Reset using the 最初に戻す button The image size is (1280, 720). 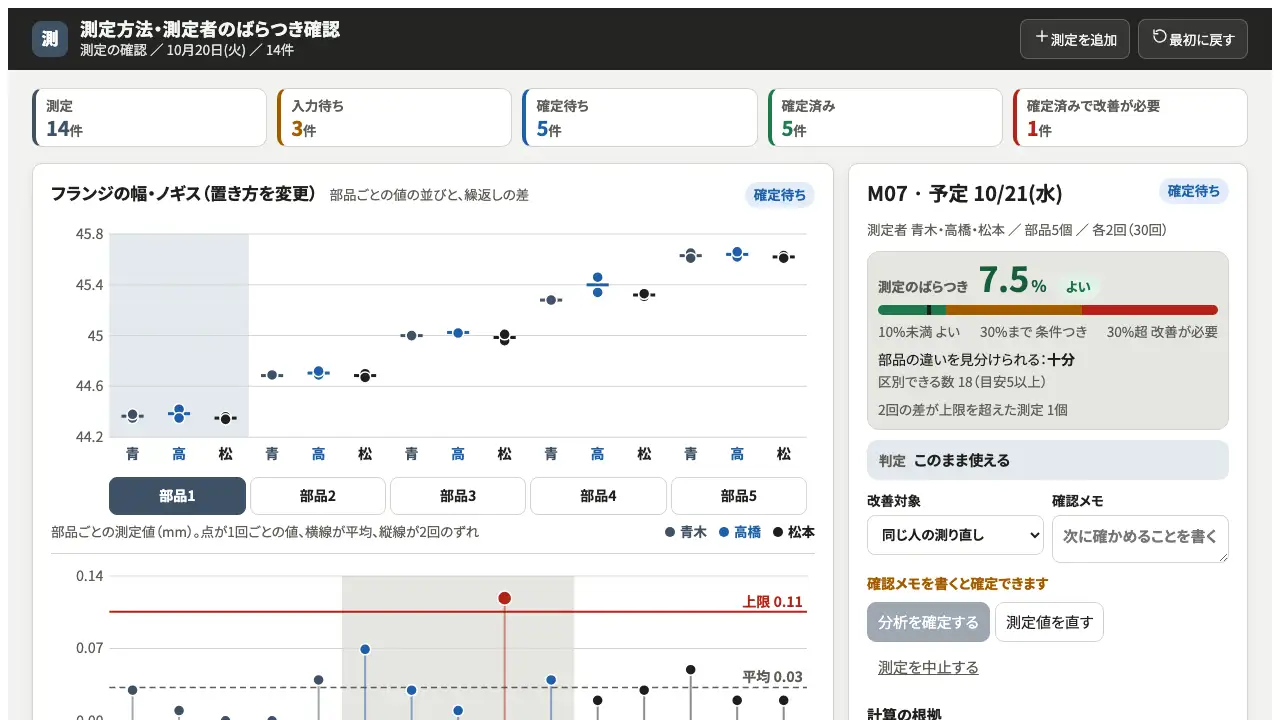pos(1193,39)
